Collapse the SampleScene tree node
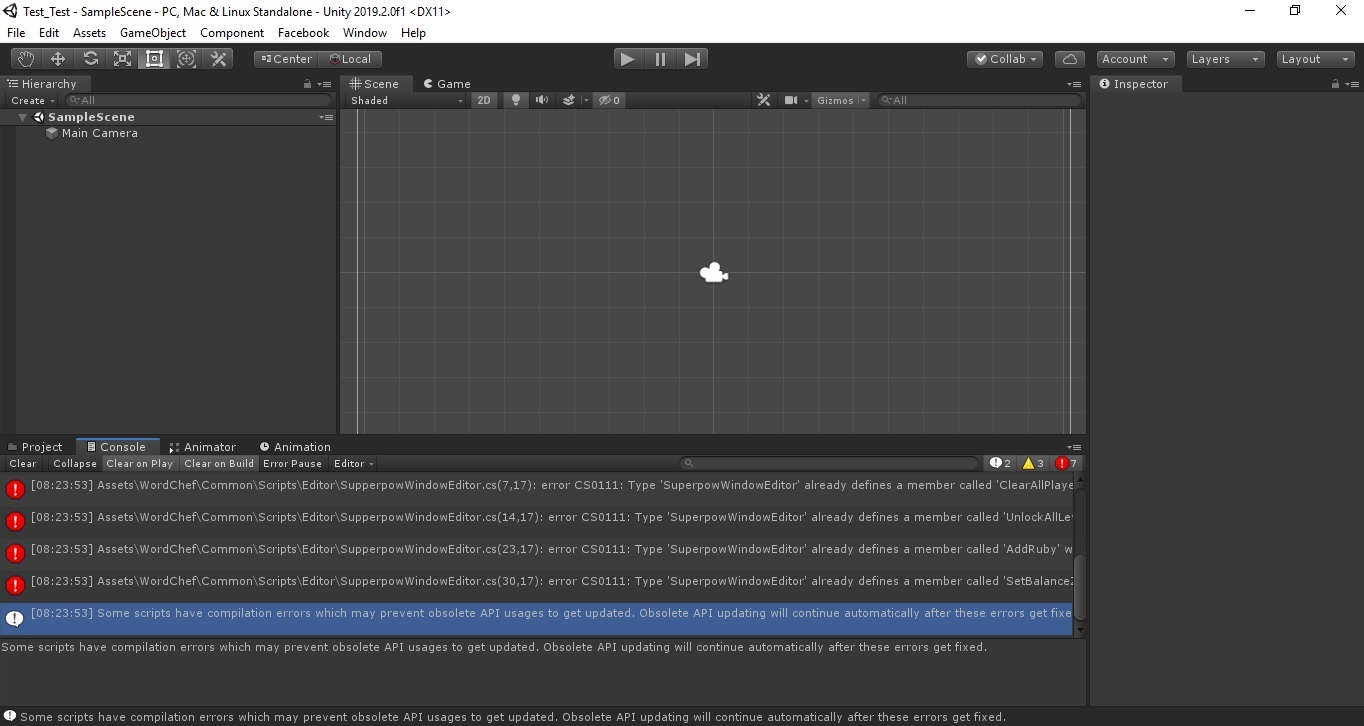Image resolution: width=1364 pixels, height=726 pixels. 22,117
